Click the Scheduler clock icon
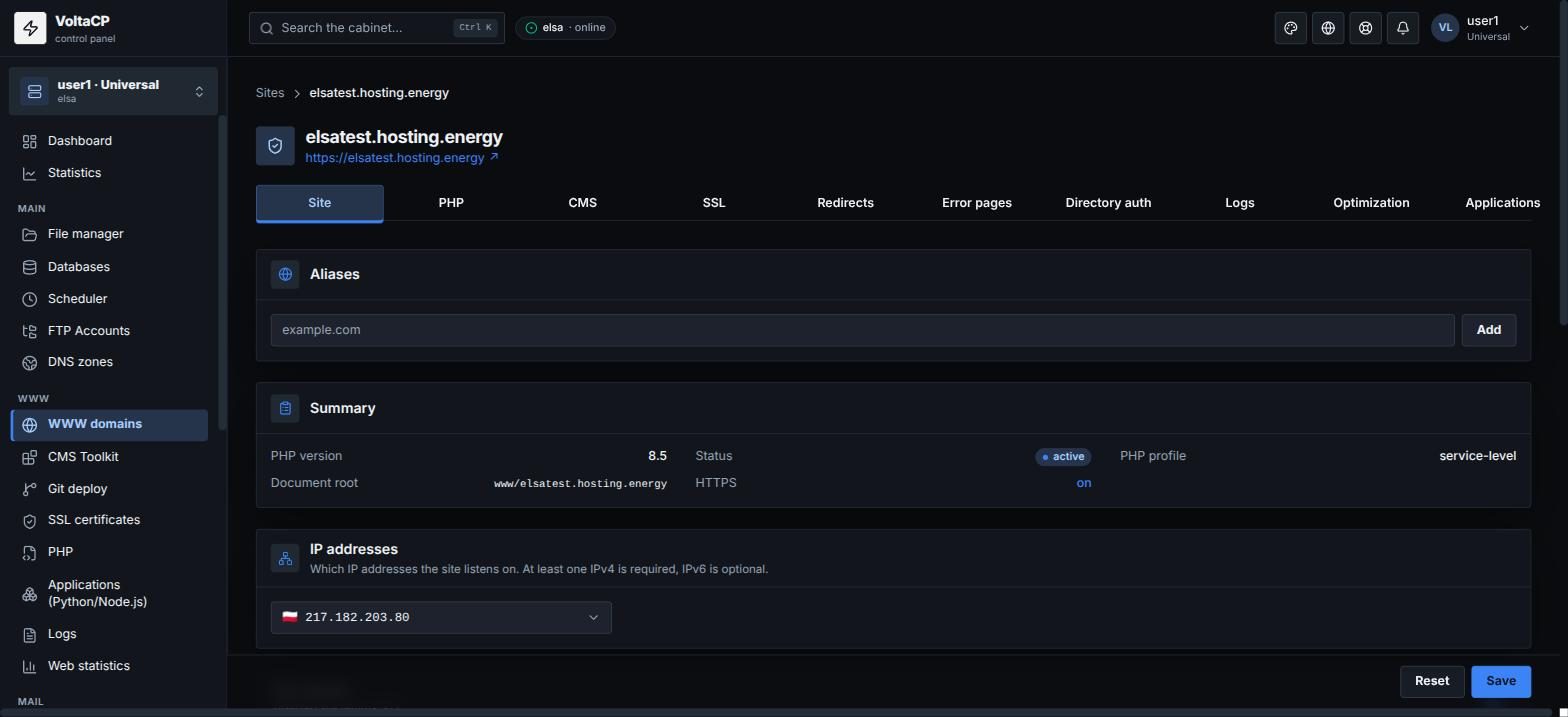 click(x=30, y=299)
